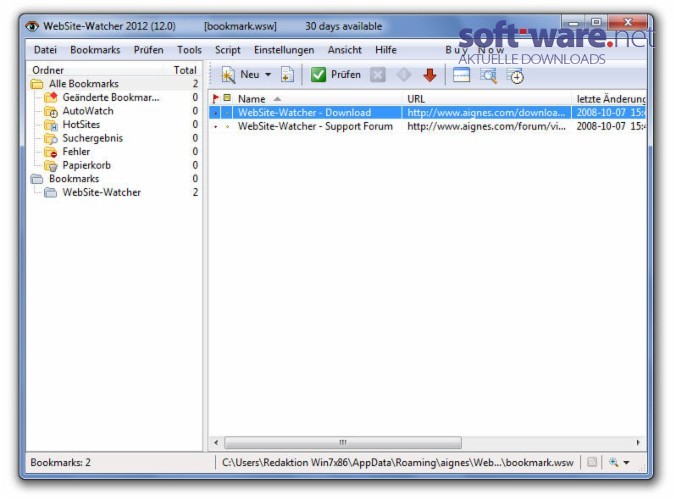Click the greyed diamond toolbar icon
Screen dimensions: 676x500
point(404,75)
